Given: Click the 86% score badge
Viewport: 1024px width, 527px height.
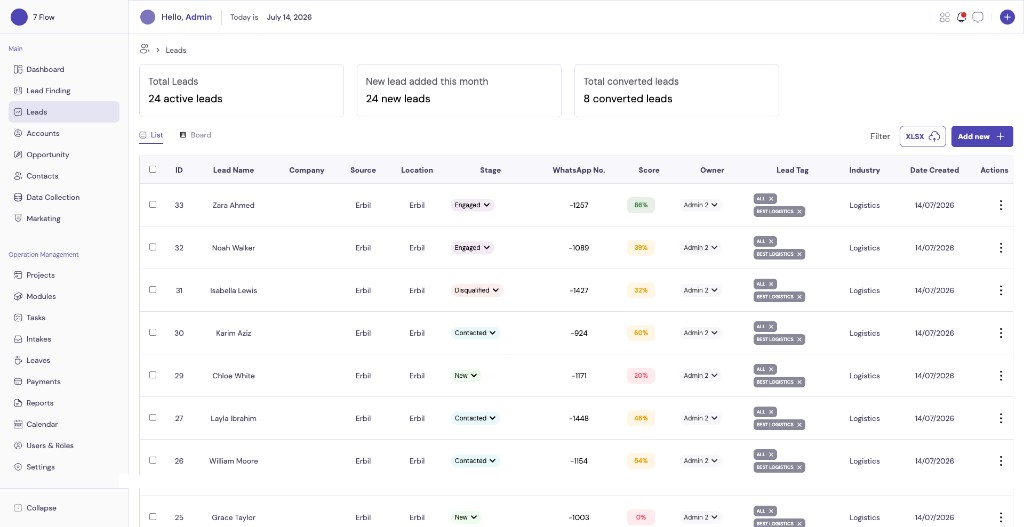Looking at the screenshot, I should (x=641, y=205).
